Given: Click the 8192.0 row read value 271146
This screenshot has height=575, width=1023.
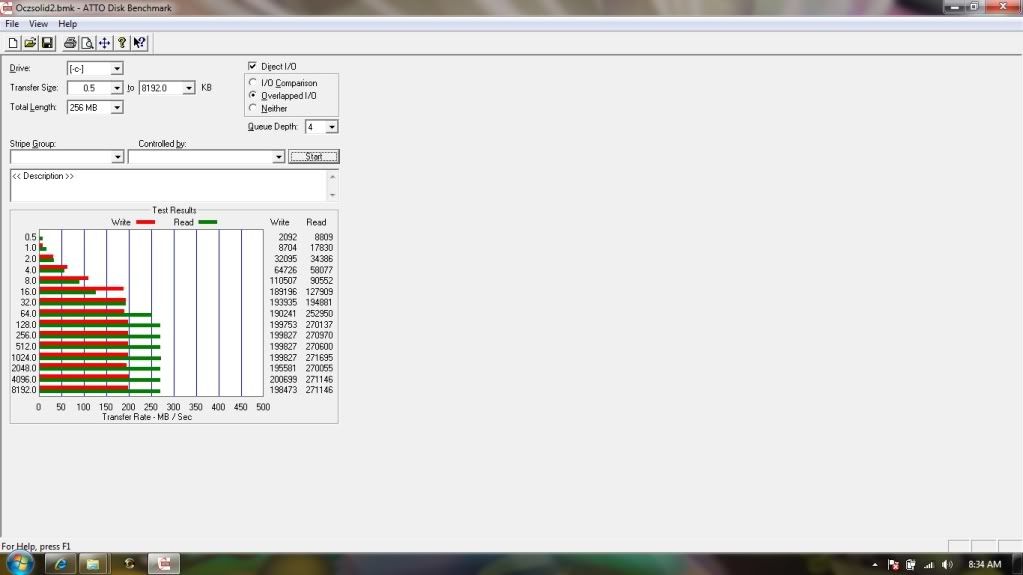Looking at the screenshot, I should click(319, 390).
